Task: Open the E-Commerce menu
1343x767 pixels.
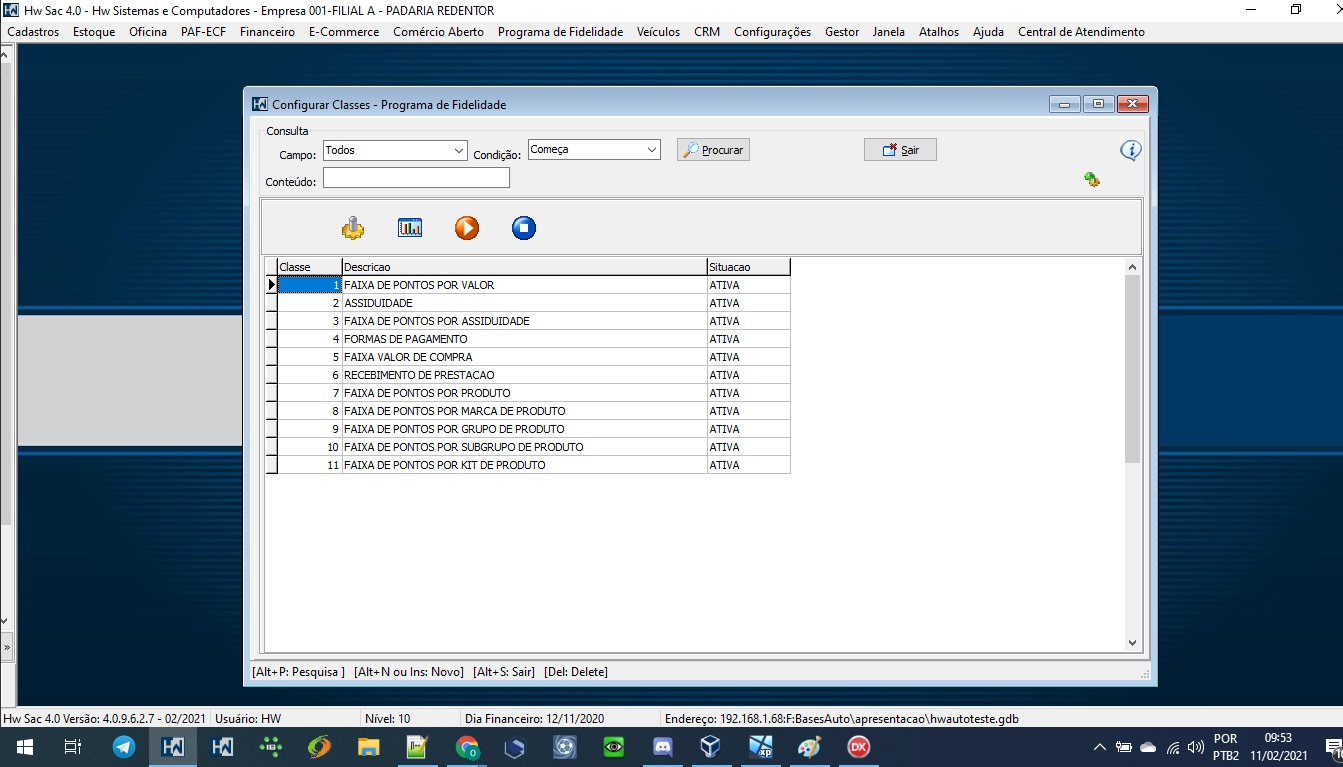Action: 344,32
